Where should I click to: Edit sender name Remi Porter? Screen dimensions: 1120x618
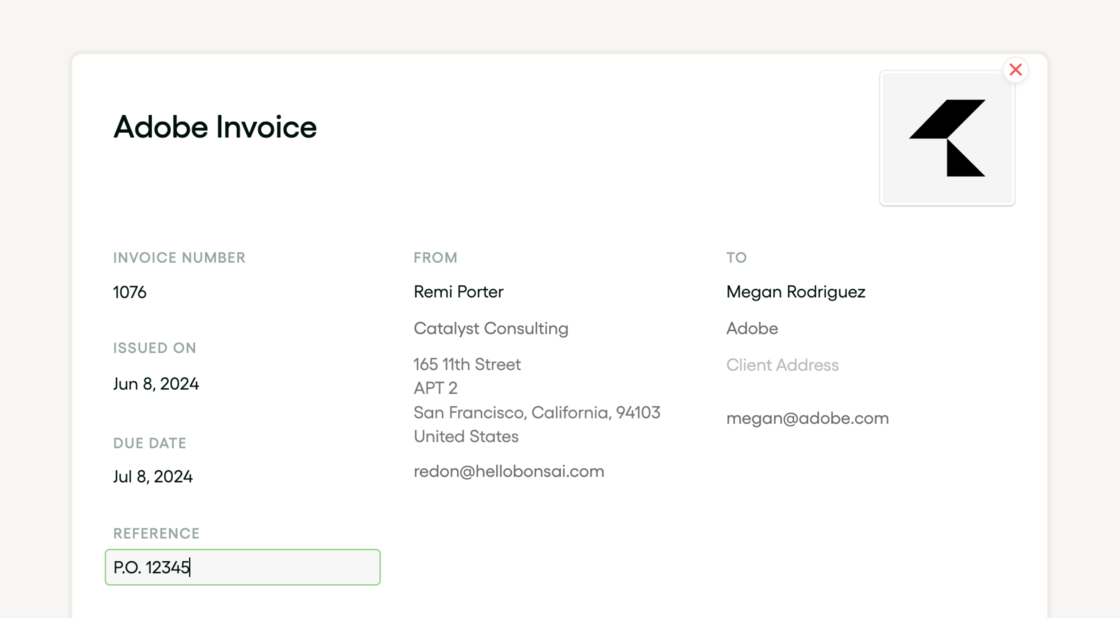pos(458,292)
